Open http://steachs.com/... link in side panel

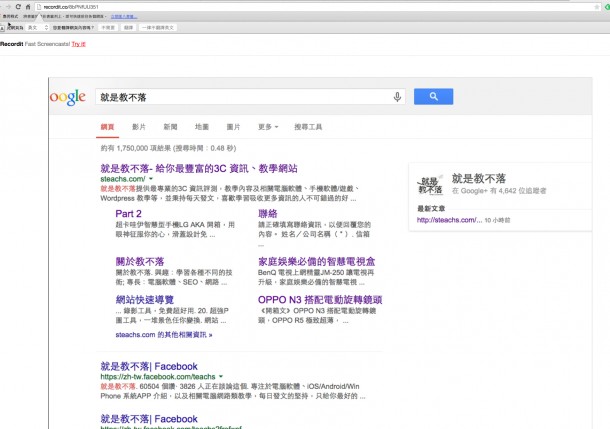(449, 220)
